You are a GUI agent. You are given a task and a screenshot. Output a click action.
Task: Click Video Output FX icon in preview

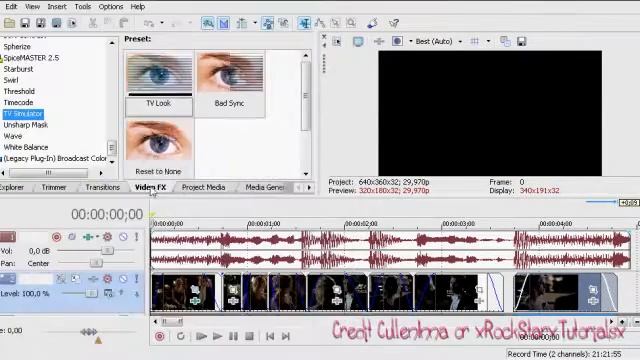coord(379,41)
